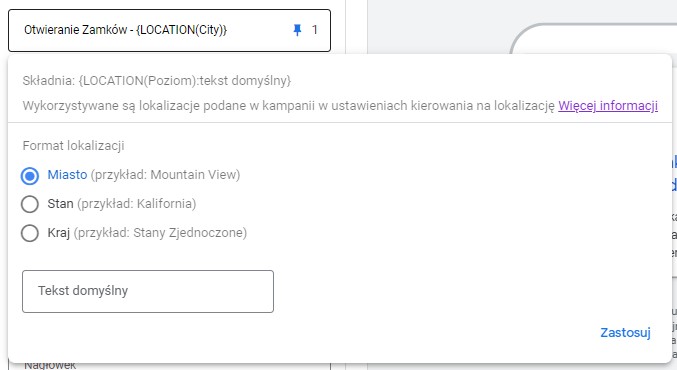Image resolution: width=677 pixels, height=370 pixels.
Task: Apply settings with Zastosuj button
Action: [x=625, y=332]
